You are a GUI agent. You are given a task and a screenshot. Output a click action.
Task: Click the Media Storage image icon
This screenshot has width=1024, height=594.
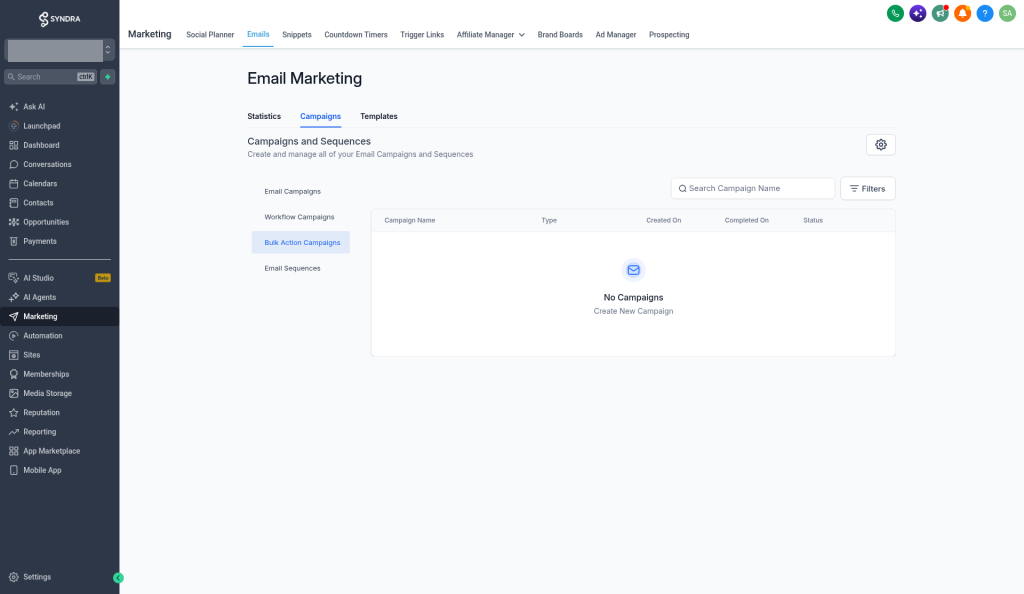tap(14, 394)
